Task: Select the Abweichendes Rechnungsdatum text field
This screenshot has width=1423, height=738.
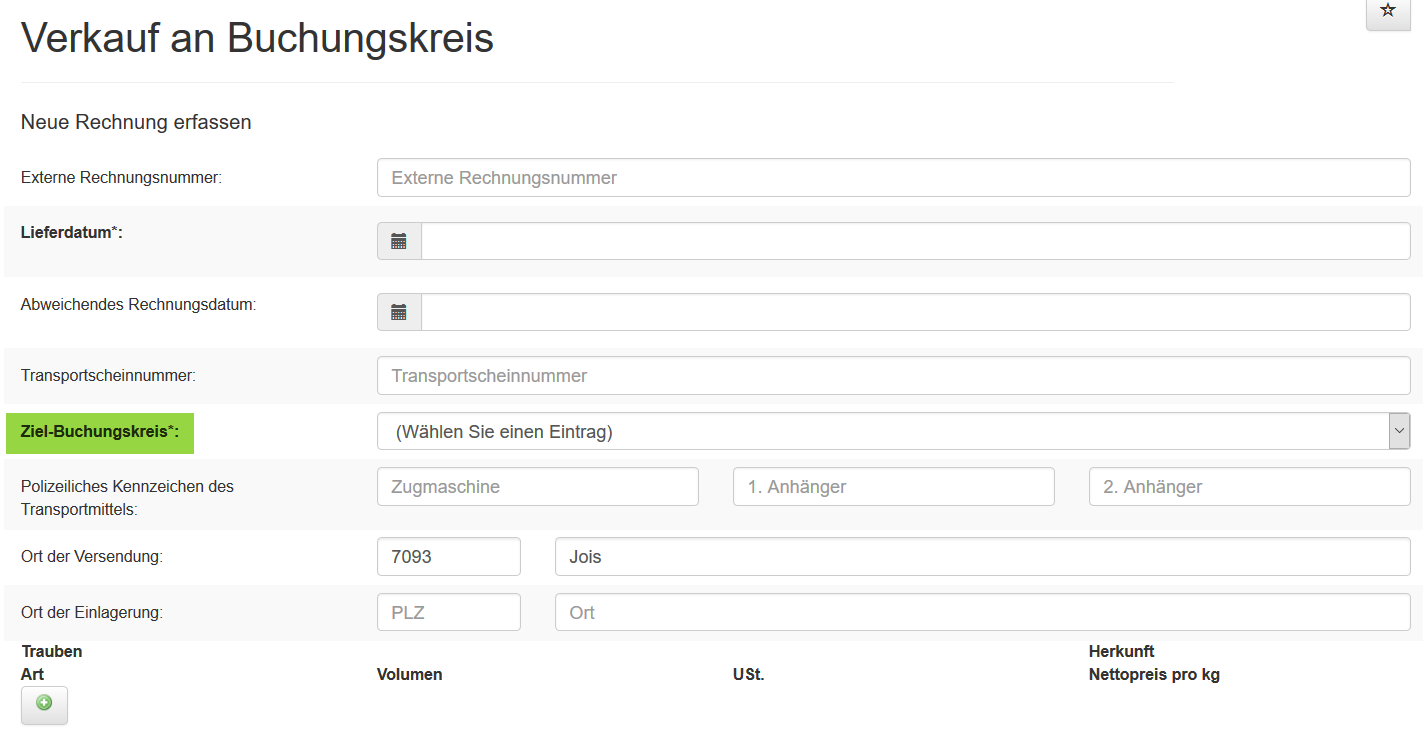Action: (x=915, y=312)
